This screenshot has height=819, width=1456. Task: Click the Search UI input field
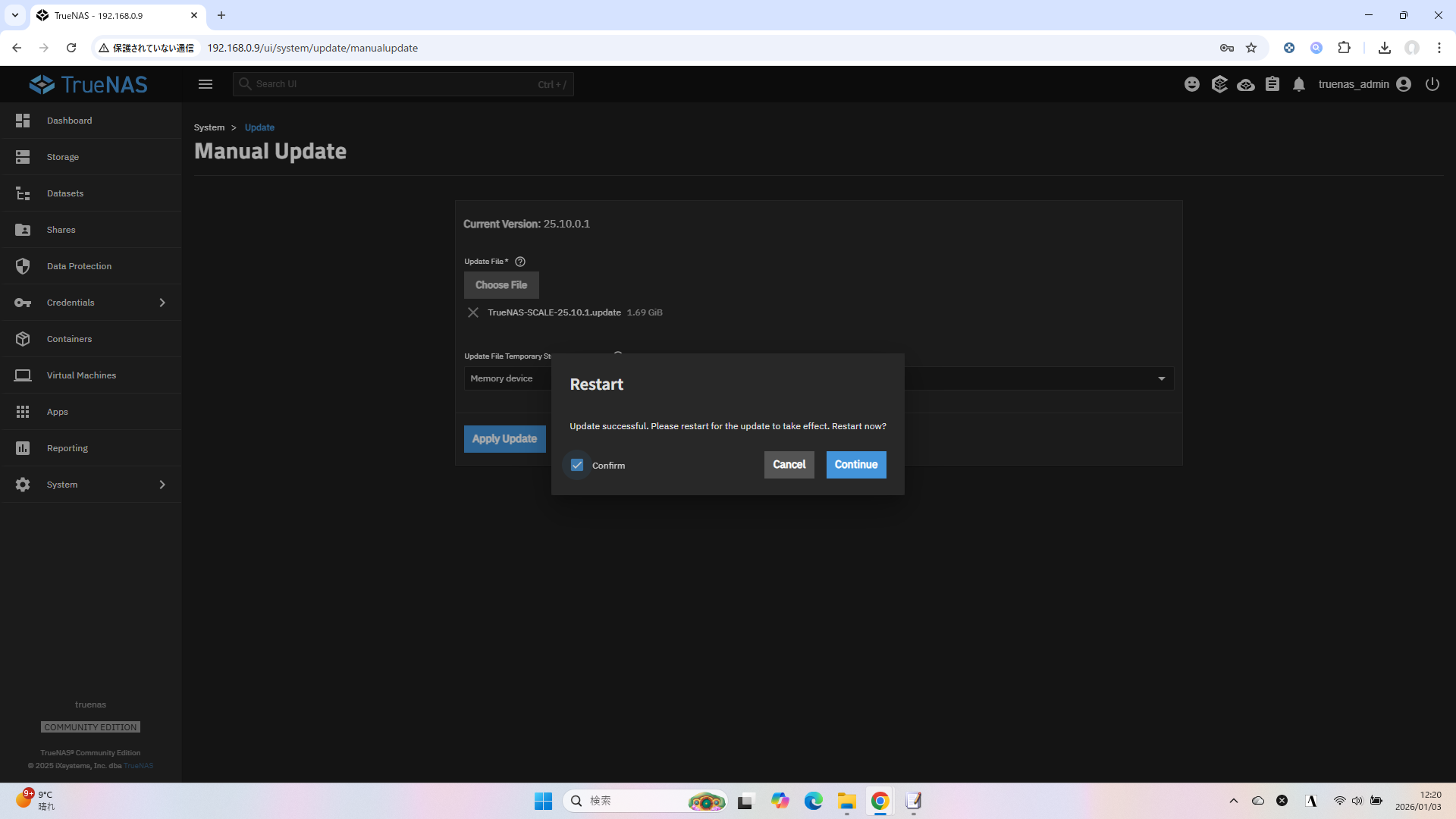pos(394,84)
